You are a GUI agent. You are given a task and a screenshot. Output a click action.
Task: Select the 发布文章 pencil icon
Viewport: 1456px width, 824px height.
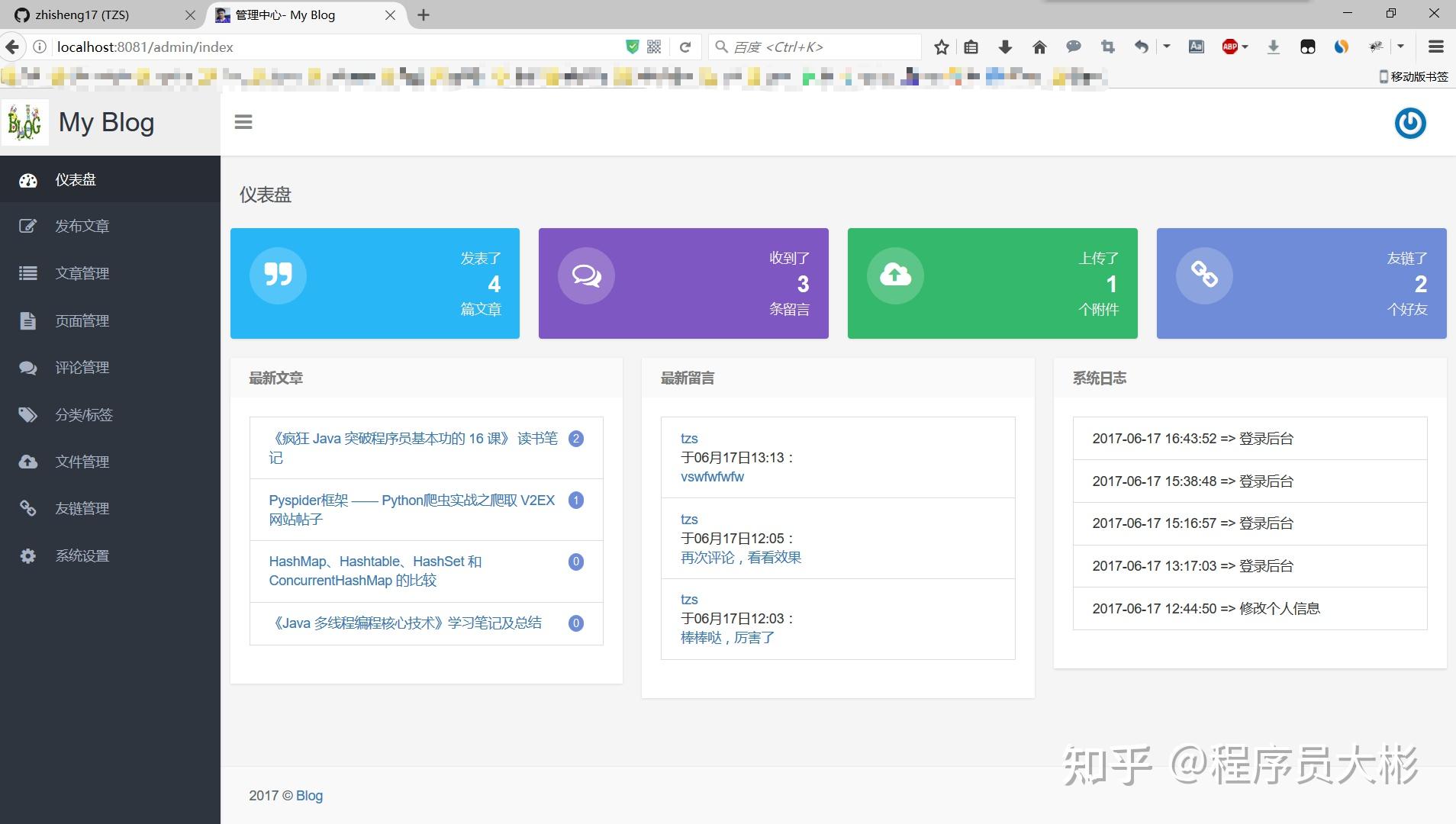(27, 226)
